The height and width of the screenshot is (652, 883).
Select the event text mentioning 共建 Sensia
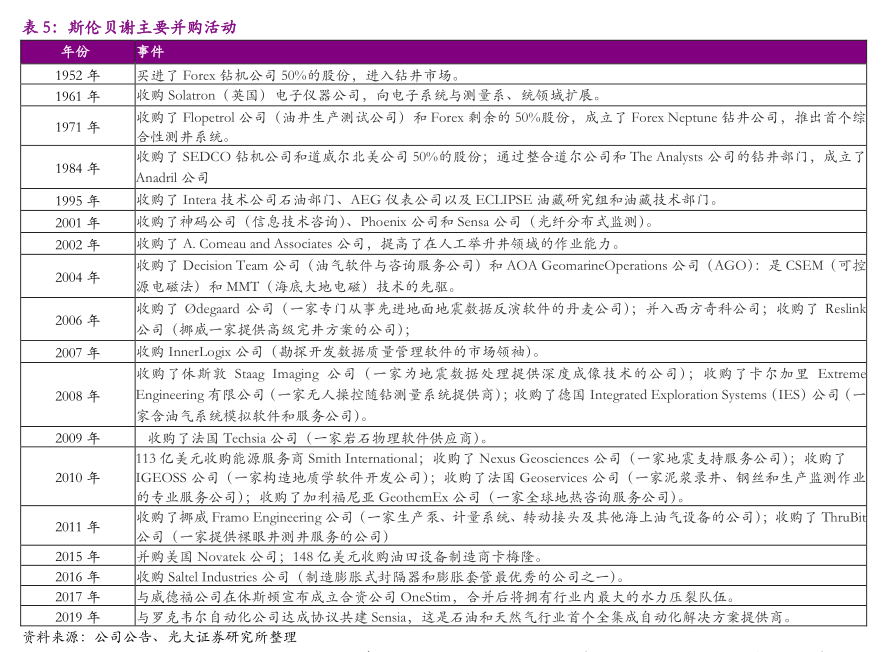pos(464,617)
